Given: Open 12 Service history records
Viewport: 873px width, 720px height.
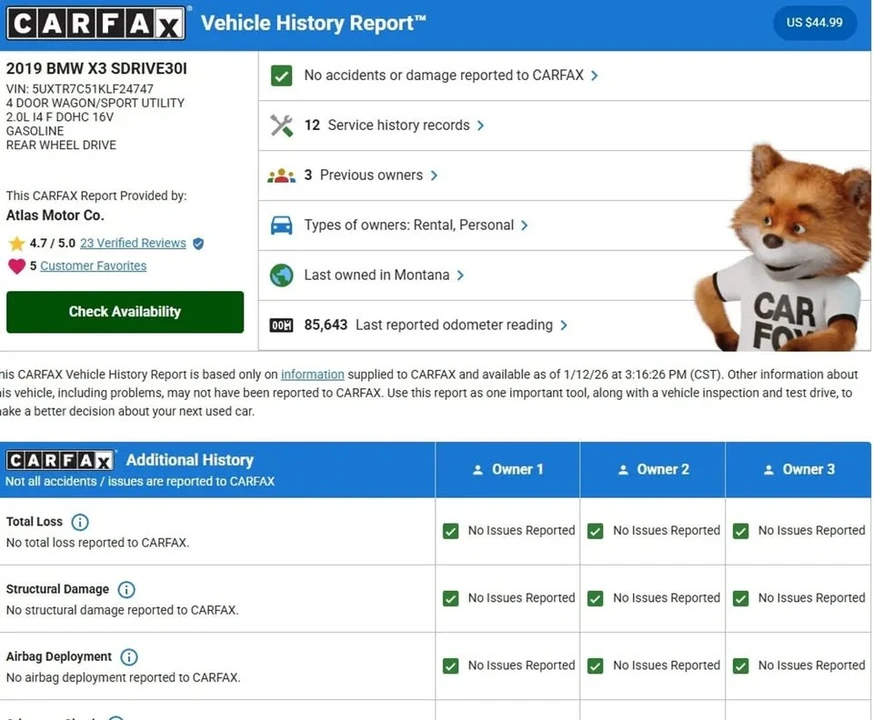Looking at the screenshot, I should click(565, 125).
